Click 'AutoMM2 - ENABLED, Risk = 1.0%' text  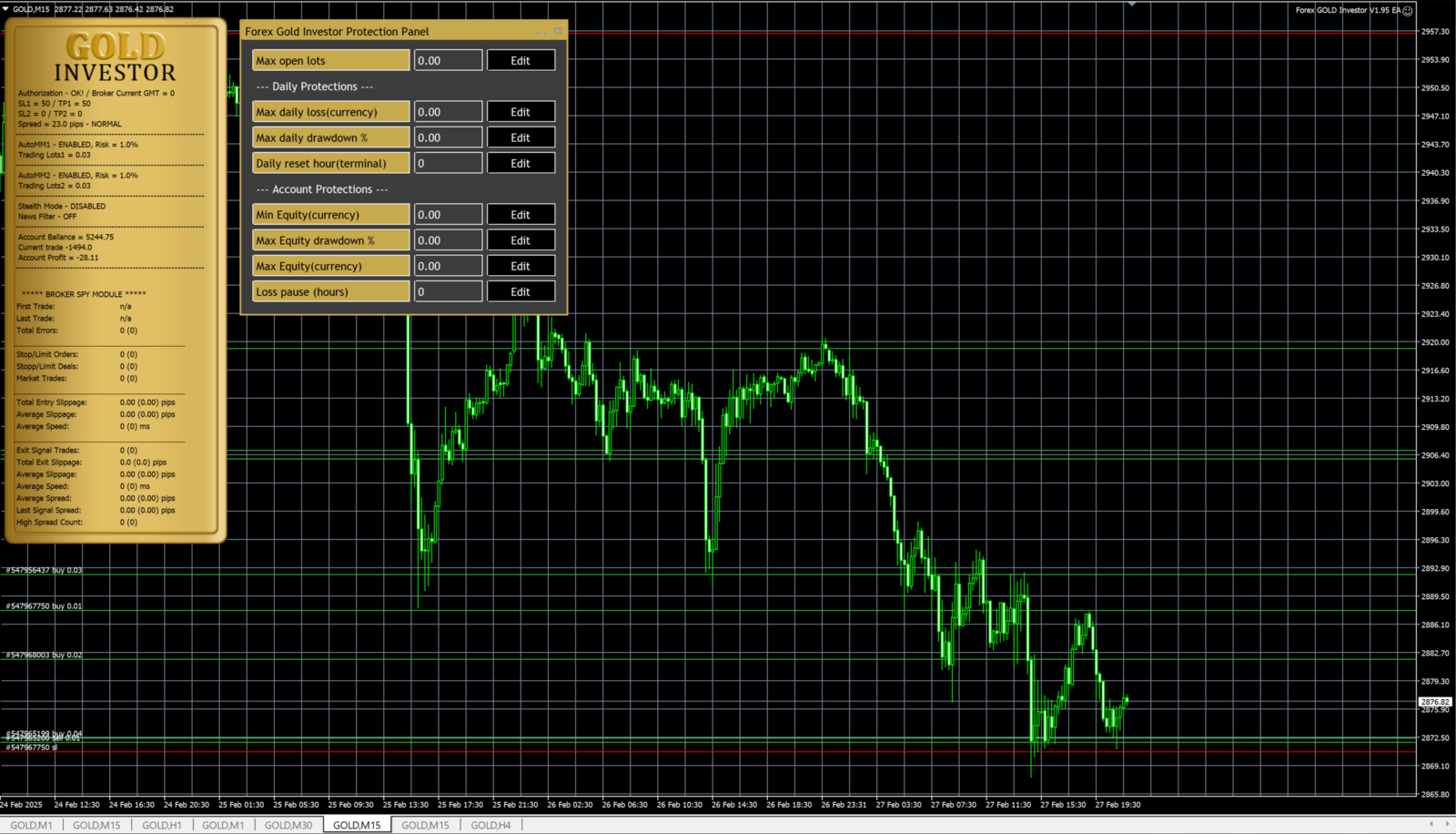click(x=78, y=176)
